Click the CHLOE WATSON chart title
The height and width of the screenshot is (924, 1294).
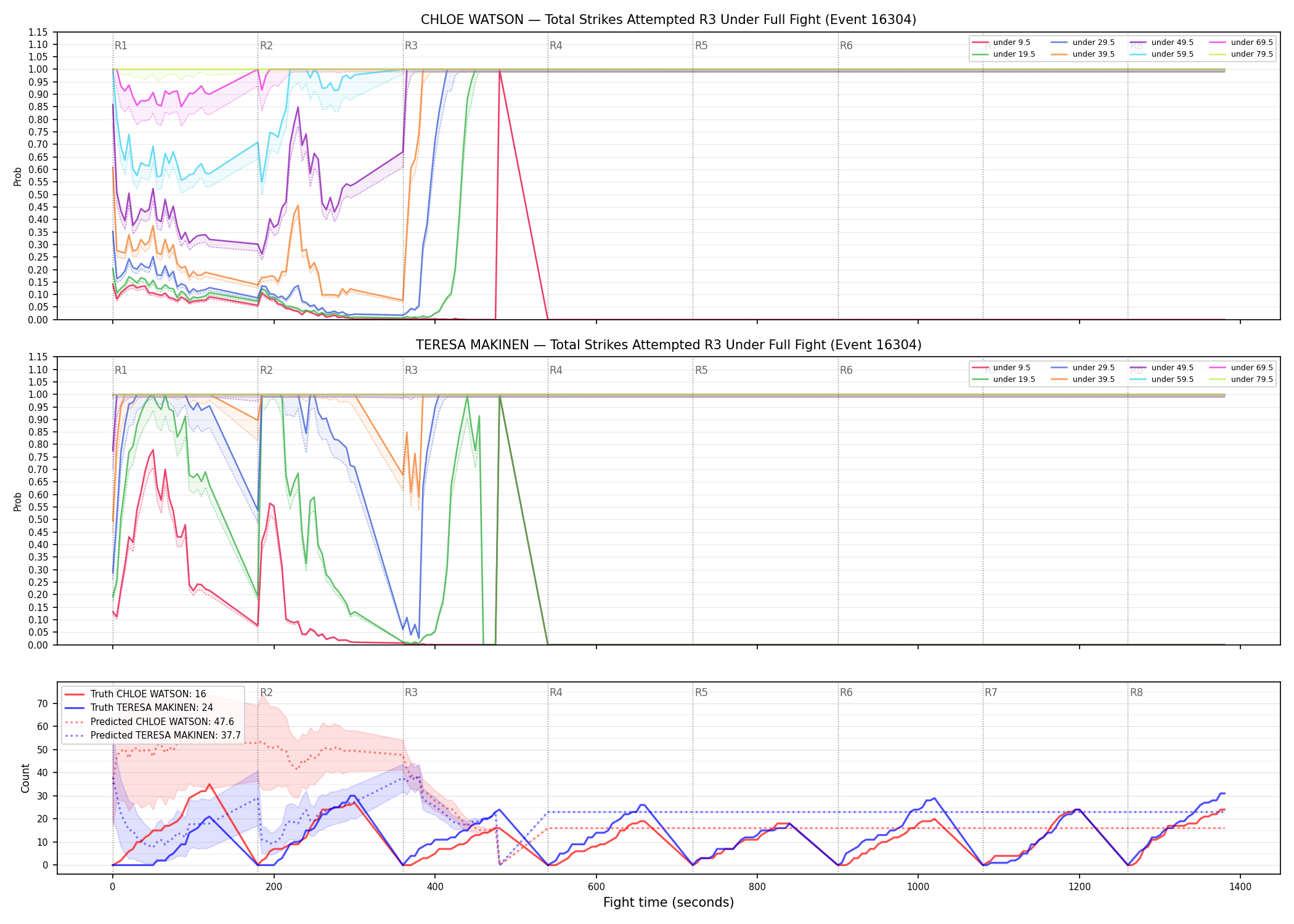pyautogui.click(x=669, y=20)
